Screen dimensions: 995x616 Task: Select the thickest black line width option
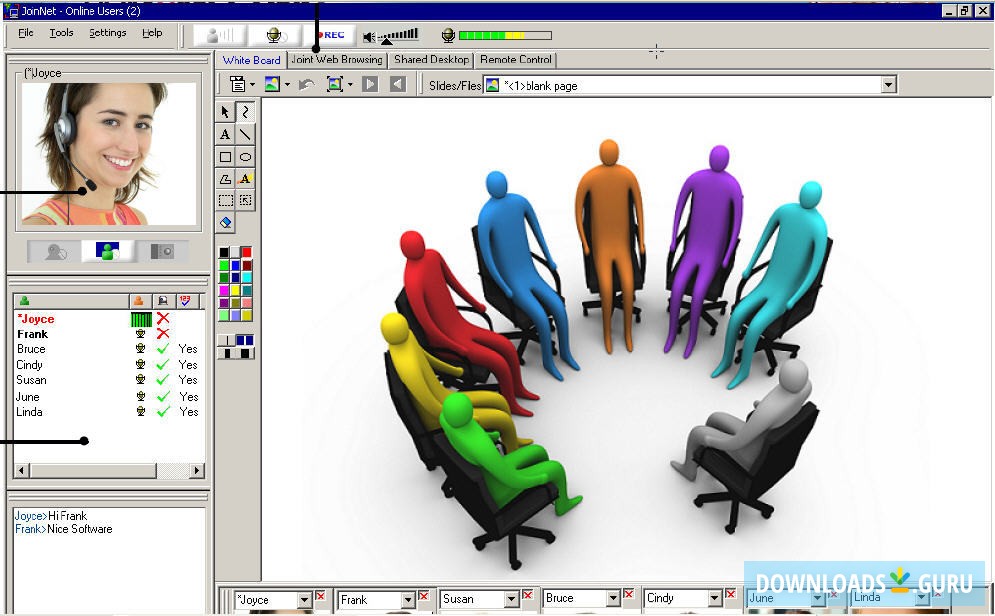click(245, 353)
